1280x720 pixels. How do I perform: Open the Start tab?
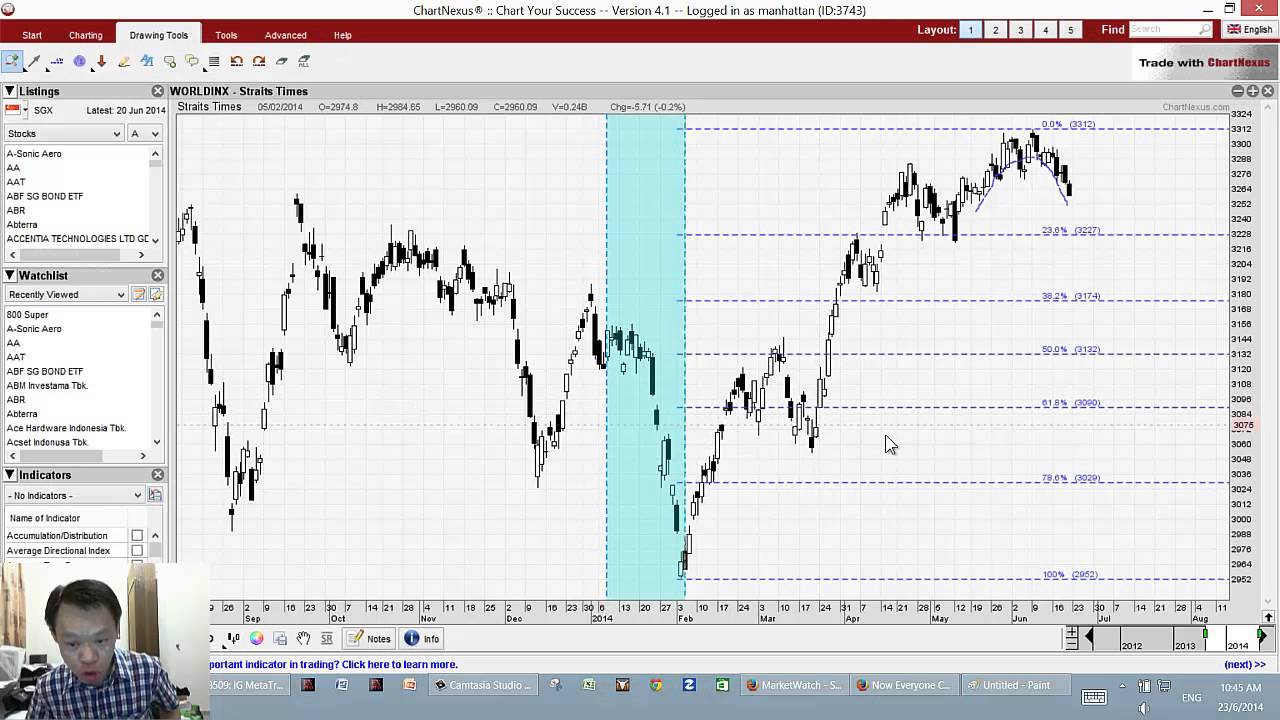32,35
